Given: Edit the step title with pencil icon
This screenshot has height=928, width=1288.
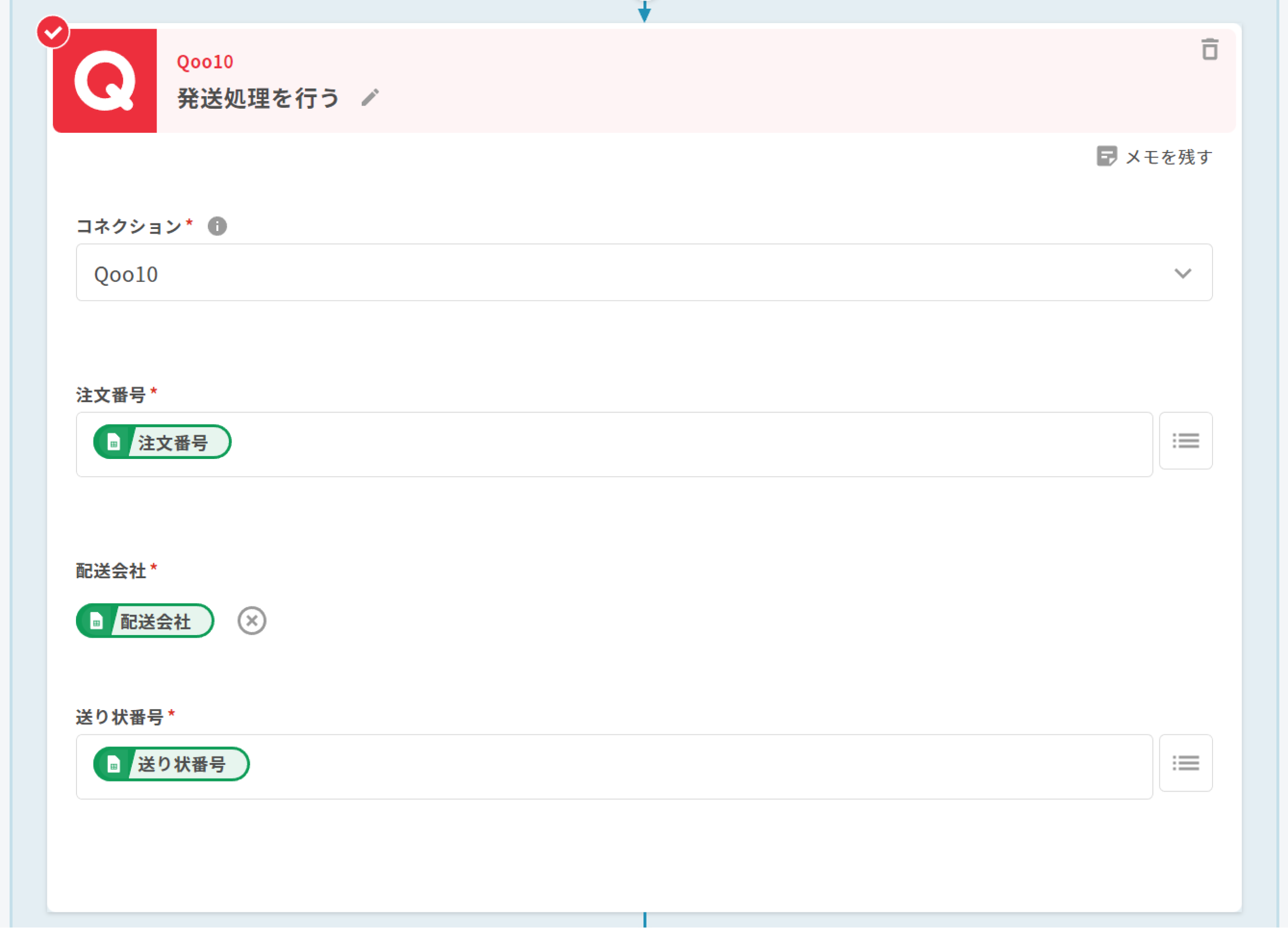Looking at the screenshot, I should click(x=370, y=98).
